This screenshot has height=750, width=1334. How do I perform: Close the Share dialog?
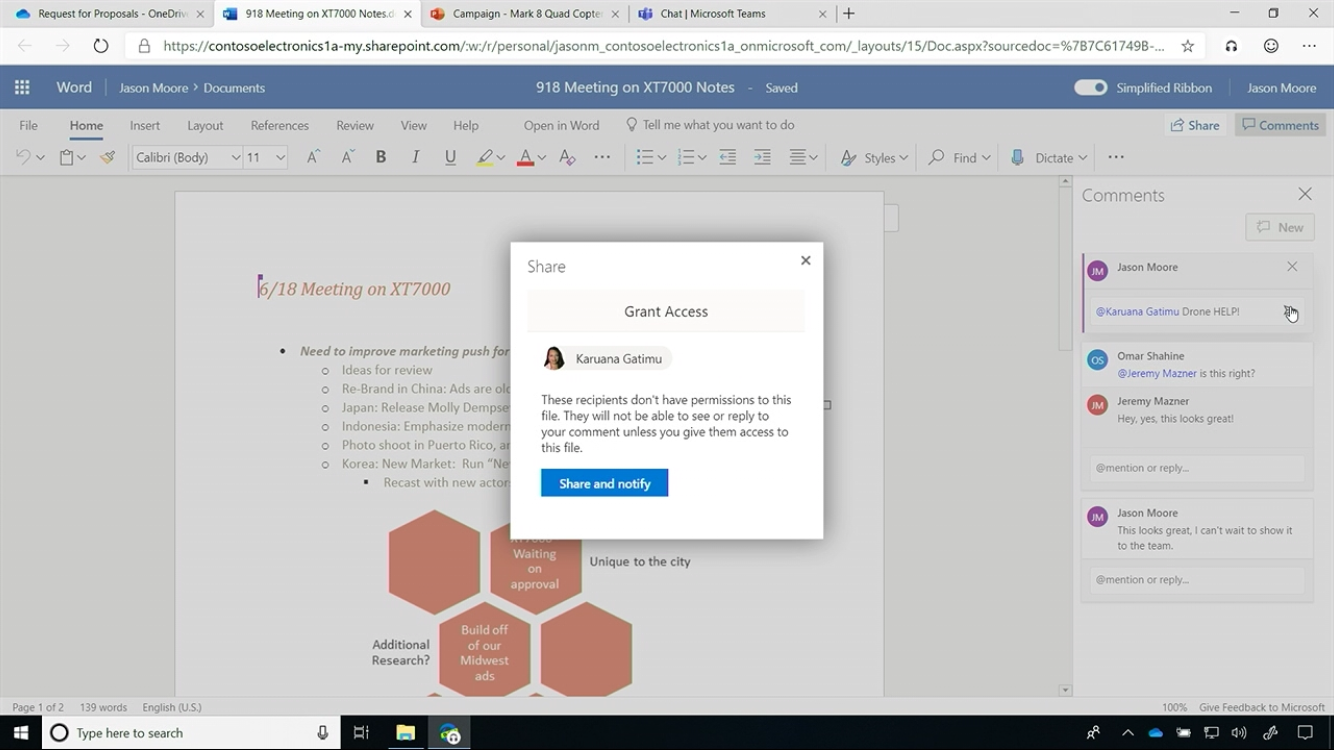(x=805, y=260)
